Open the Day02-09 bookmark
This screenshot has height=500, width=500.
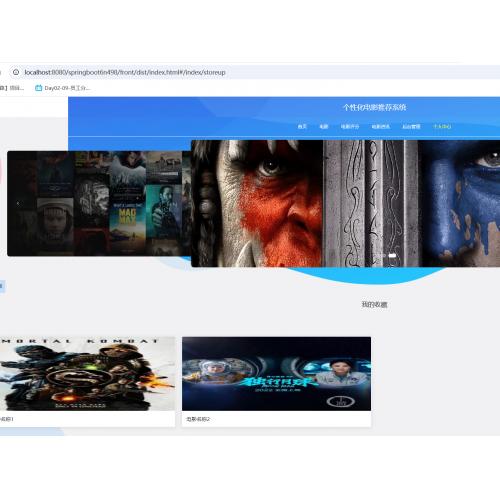pos(63,88)
